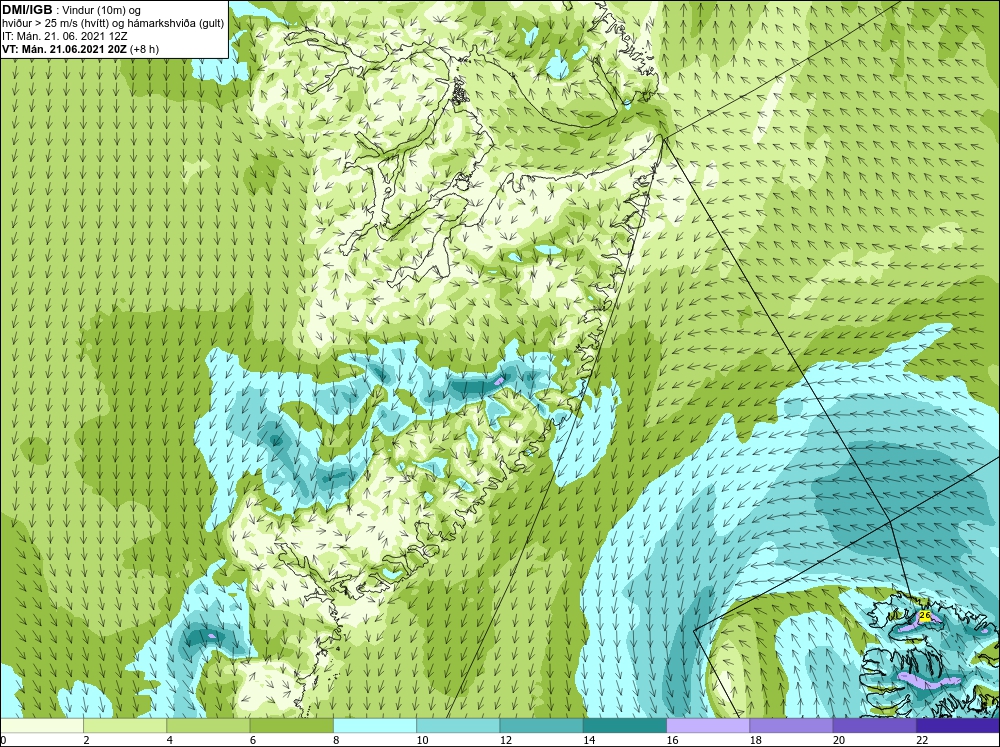The image size is (1000, 747).
Task: Click the 14–16 m/s dark teal legend swatch
Action: [x=624, y=726]
